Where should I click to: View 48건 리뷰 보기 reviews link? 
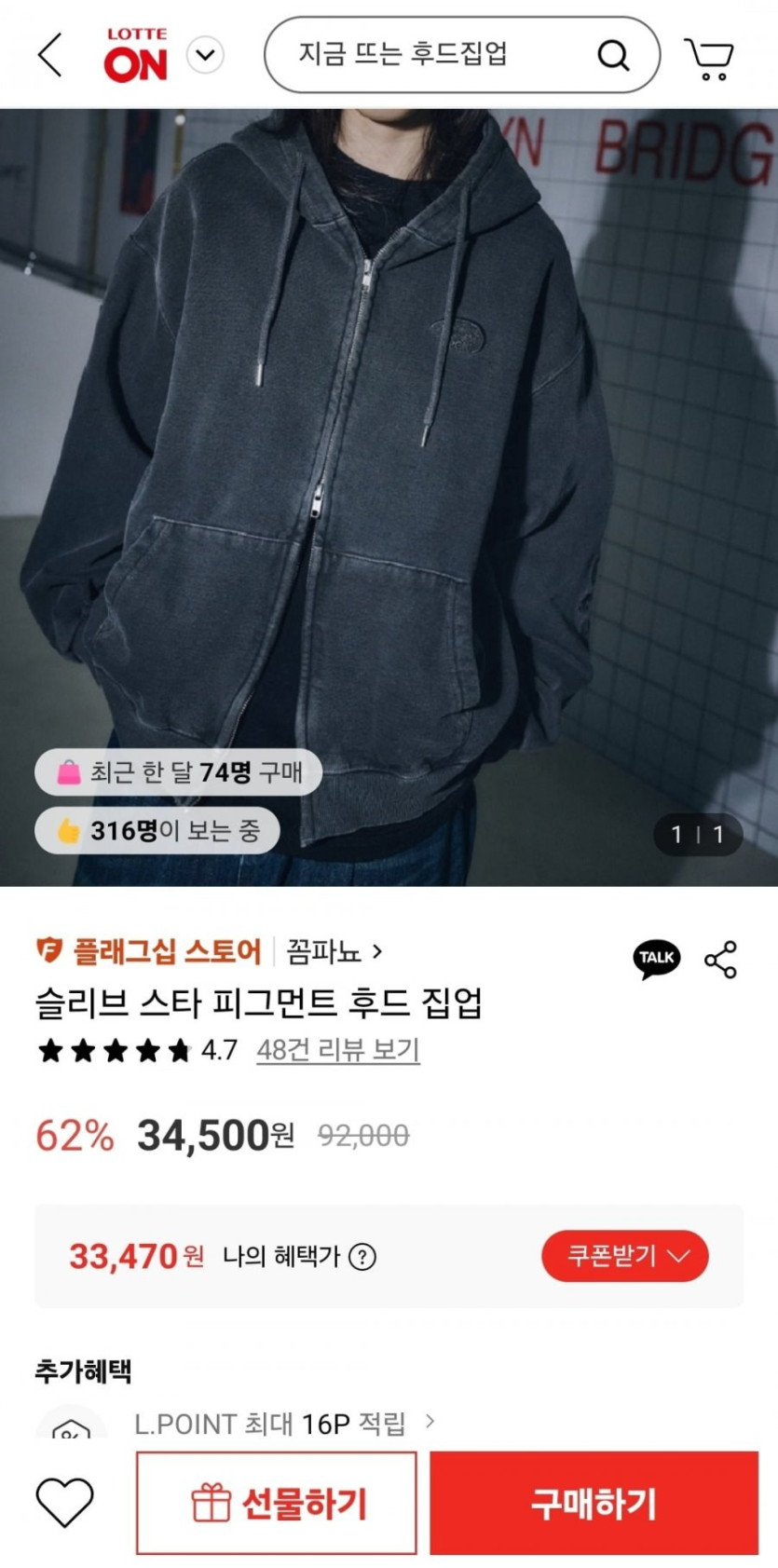338,1050
